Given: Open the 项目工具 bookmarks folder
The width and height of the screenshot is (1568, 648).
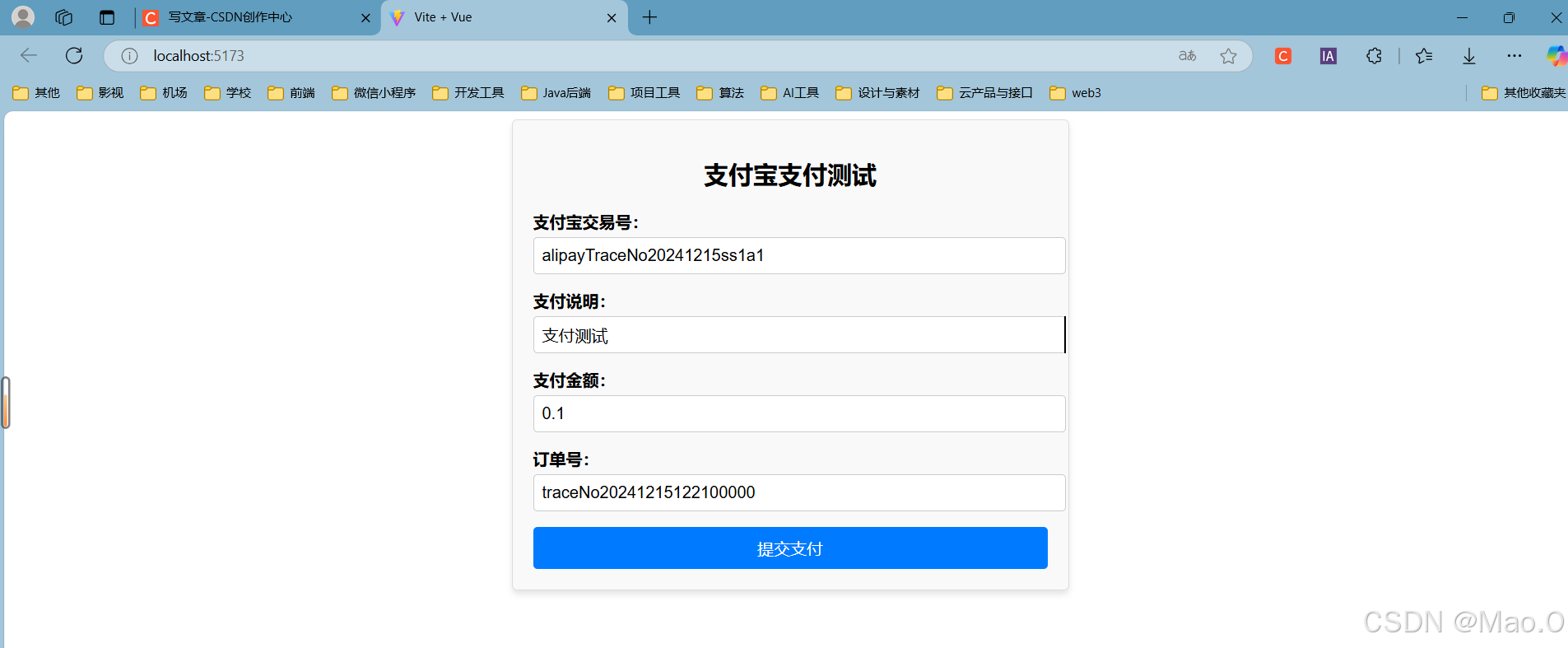Looking at the screenshot, I should coord(644,93).
